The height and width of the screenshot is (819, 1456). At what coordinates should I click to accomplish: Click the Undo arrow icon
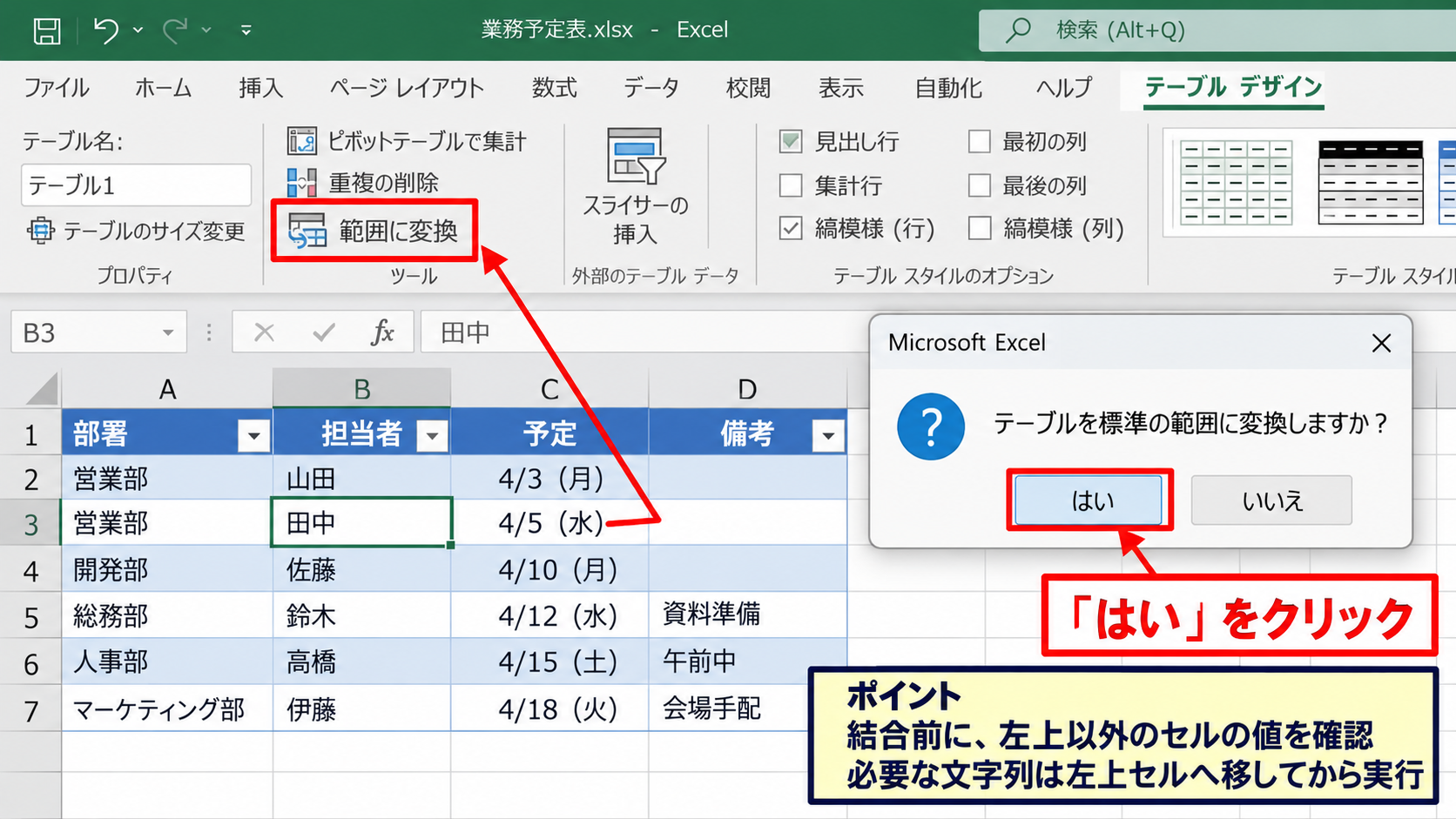coord(105,30)
